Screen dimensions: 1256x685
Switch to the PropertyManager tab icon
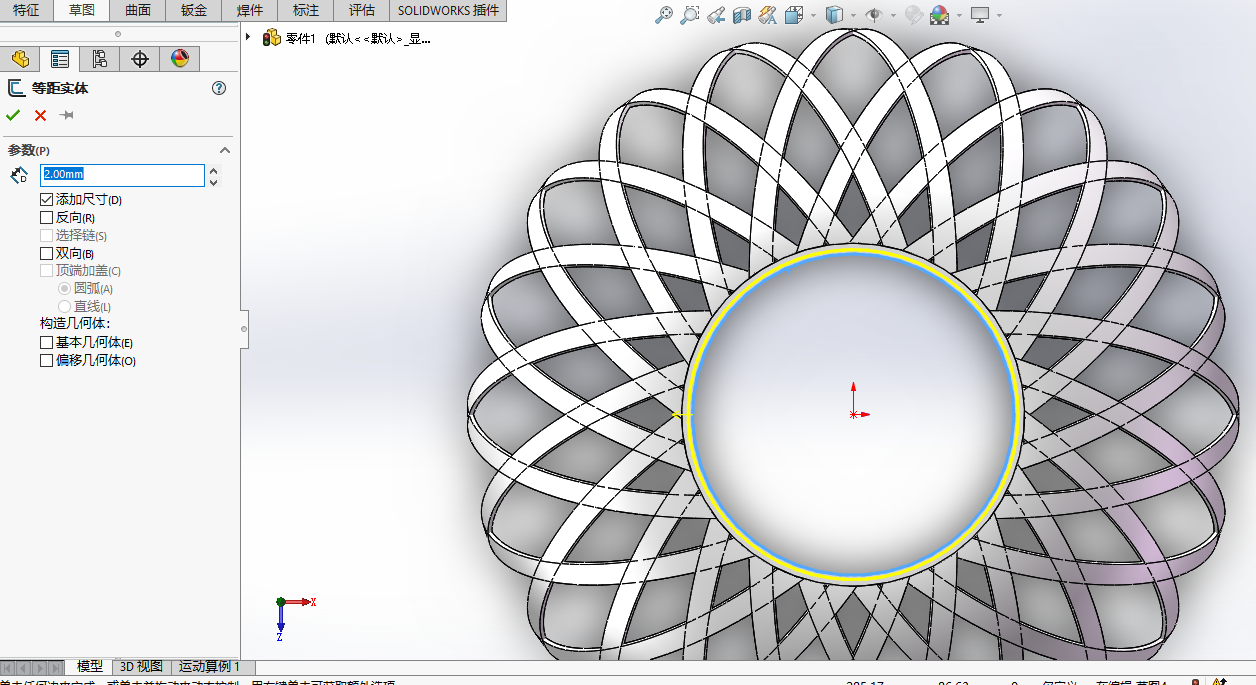click(60, 59)
